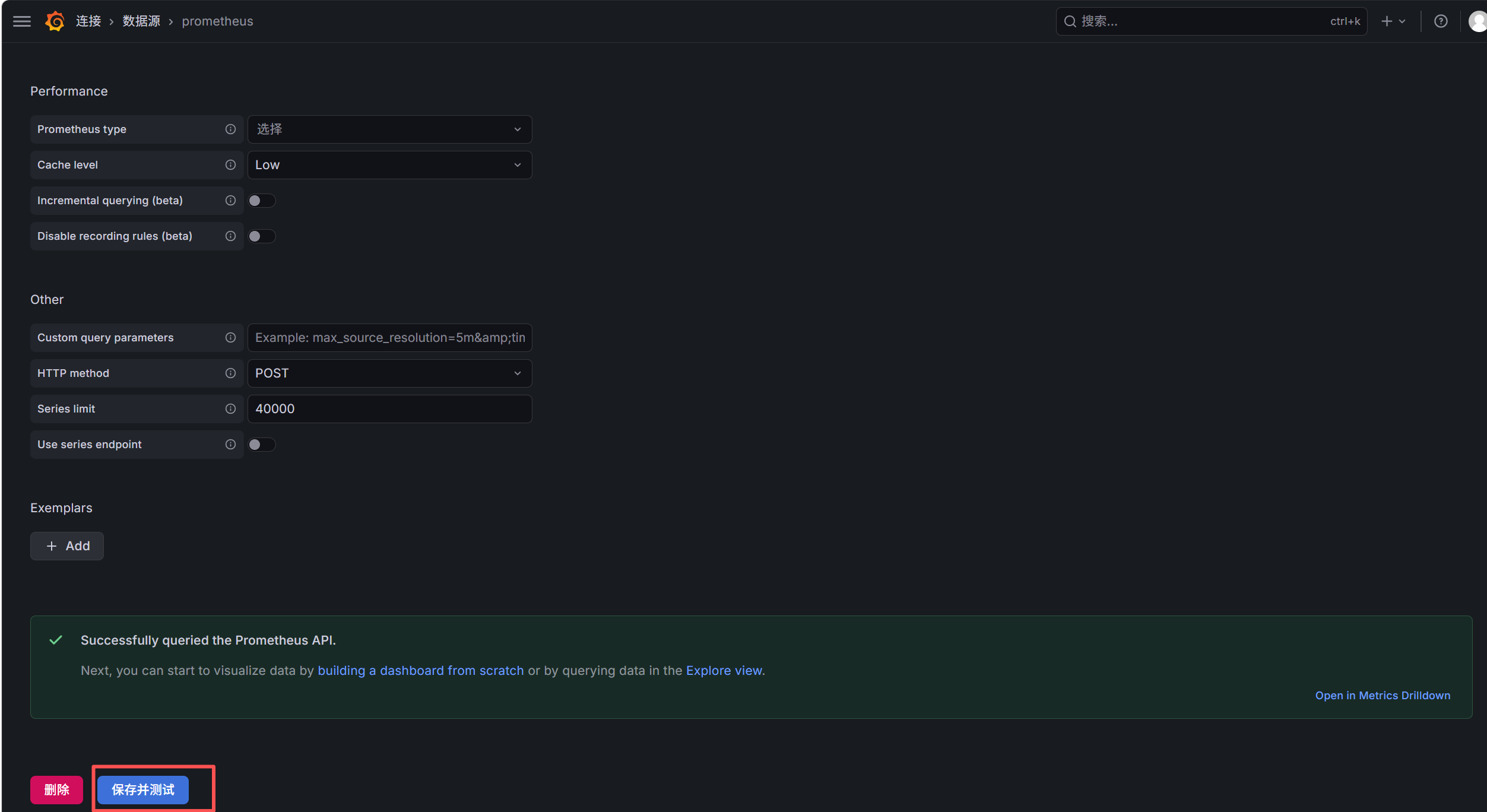Open the help question mark icon
The width and height of the screenshot is (1487, 812).
click(x=1441, y=21)
